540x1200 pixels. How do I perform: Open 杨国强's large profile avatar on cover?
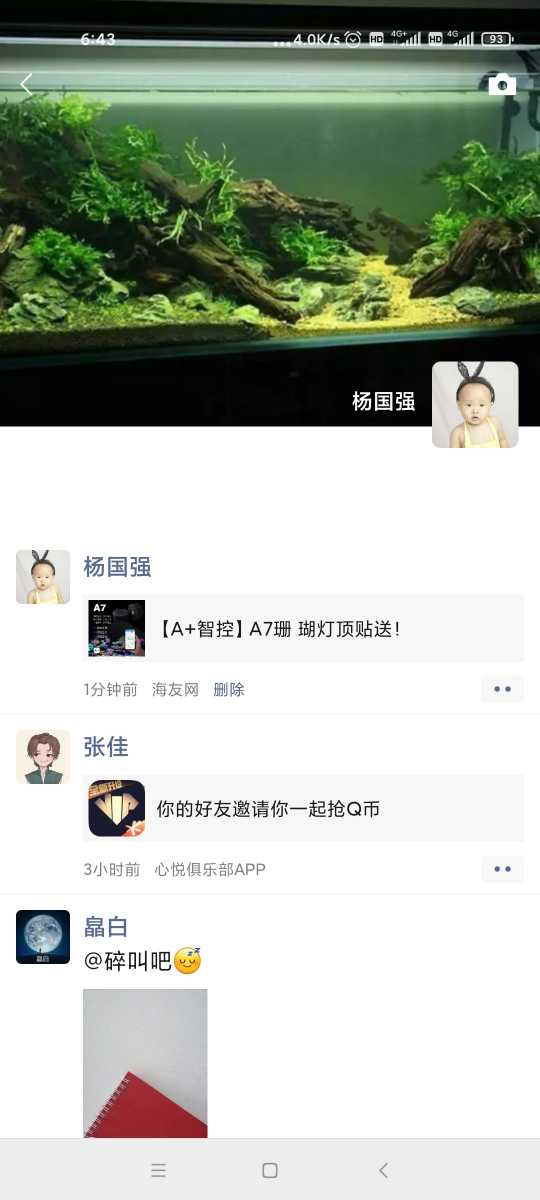pyautogui.click(x=475, y=404)
